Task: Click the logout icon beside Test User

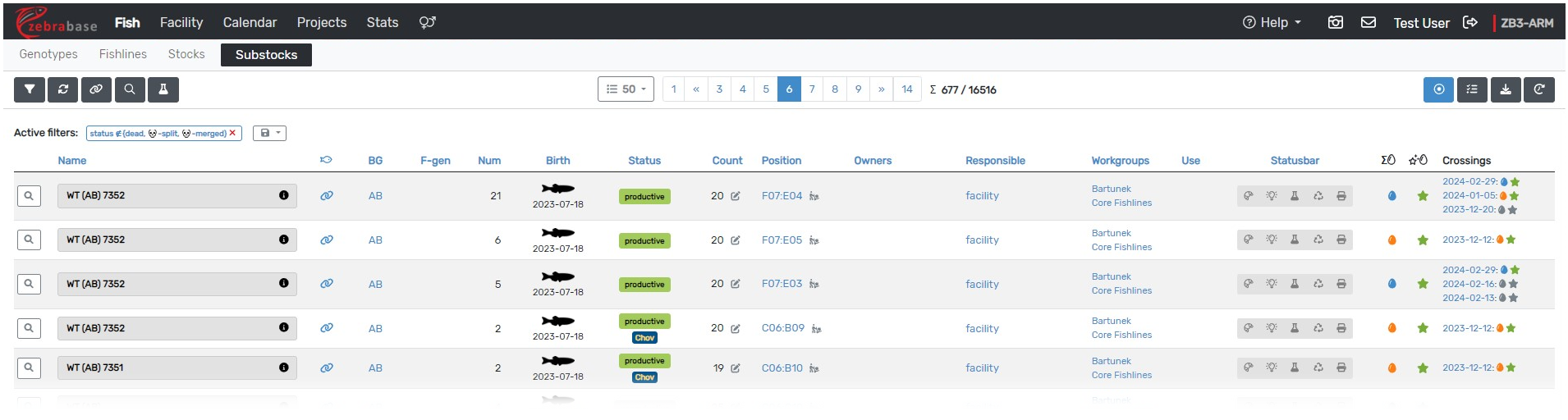Action: (1470, 23)
